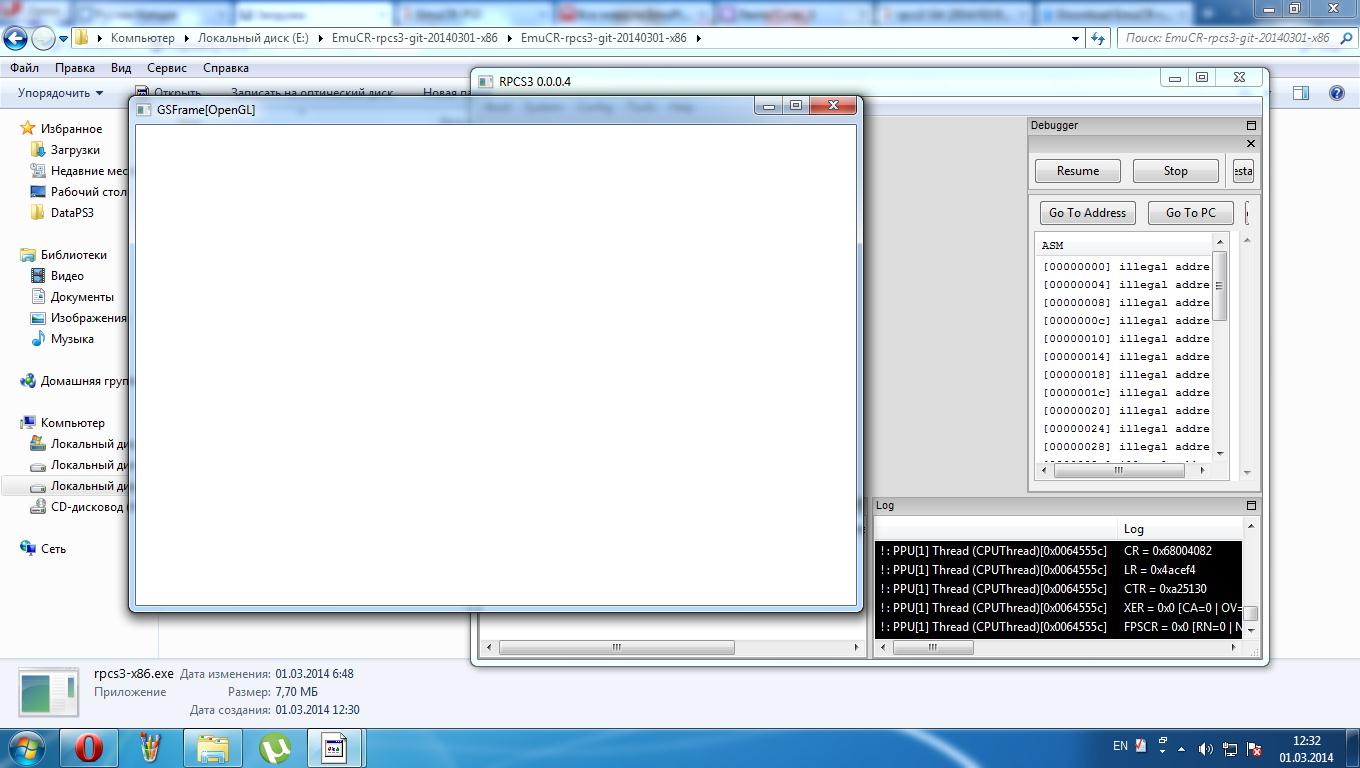Click Локальный диск (E:) in address bar

tap(253, 38)
